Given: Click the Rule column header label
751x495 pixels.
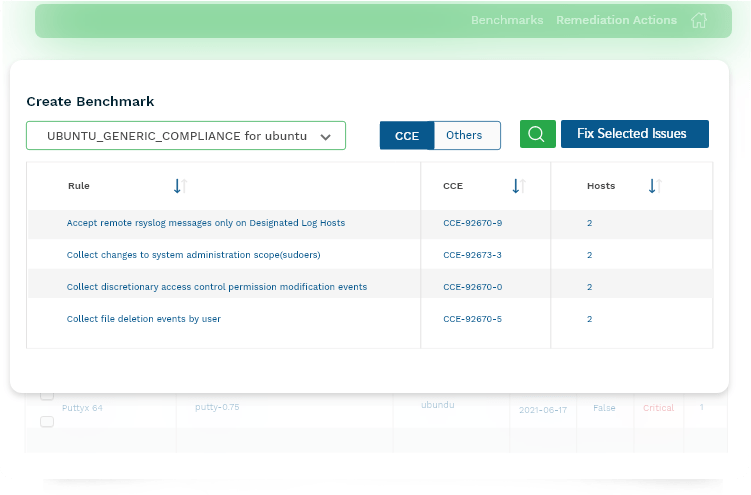Looking at the screenshot, I should [x=79, y=186].
